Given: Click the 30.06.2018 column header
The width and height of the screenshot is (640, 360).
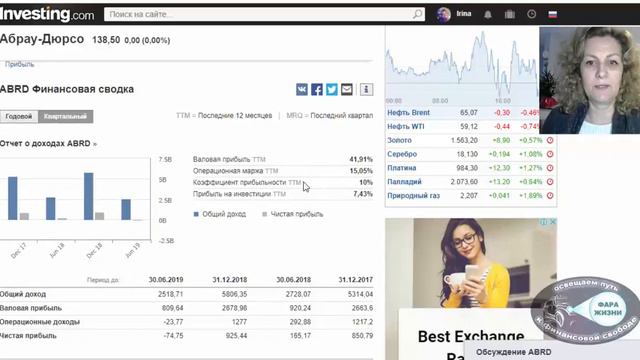Looking at the screenshot, I should (293, 280).
